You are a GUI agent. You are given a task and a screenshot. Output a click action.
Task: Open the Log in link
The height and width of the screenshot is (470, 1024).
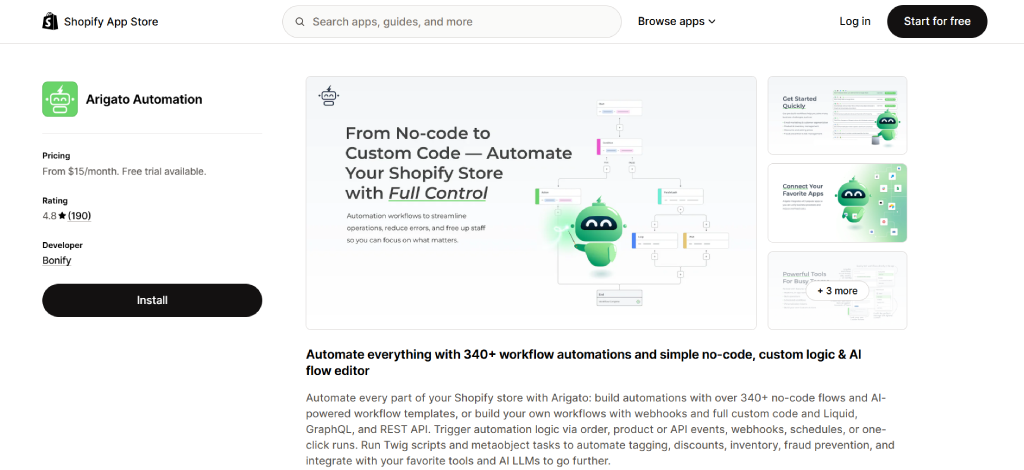point(855,22)
